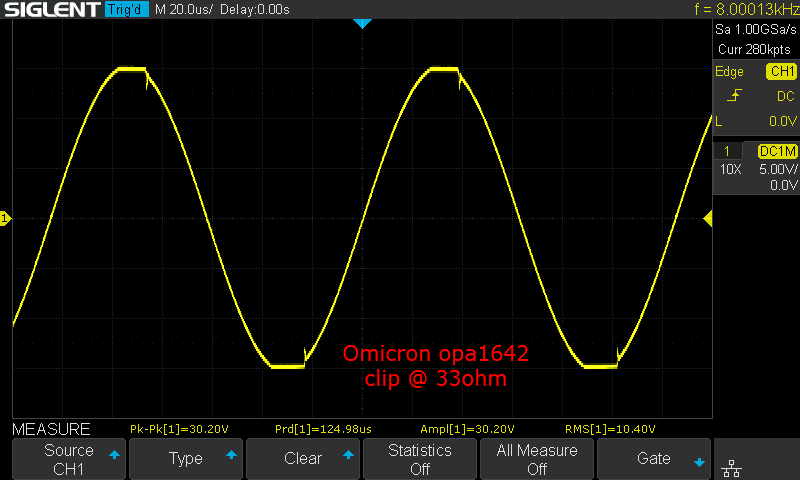
Task: Click the 5.00V/ vertical scale value
Action: [x=778, y=169]
